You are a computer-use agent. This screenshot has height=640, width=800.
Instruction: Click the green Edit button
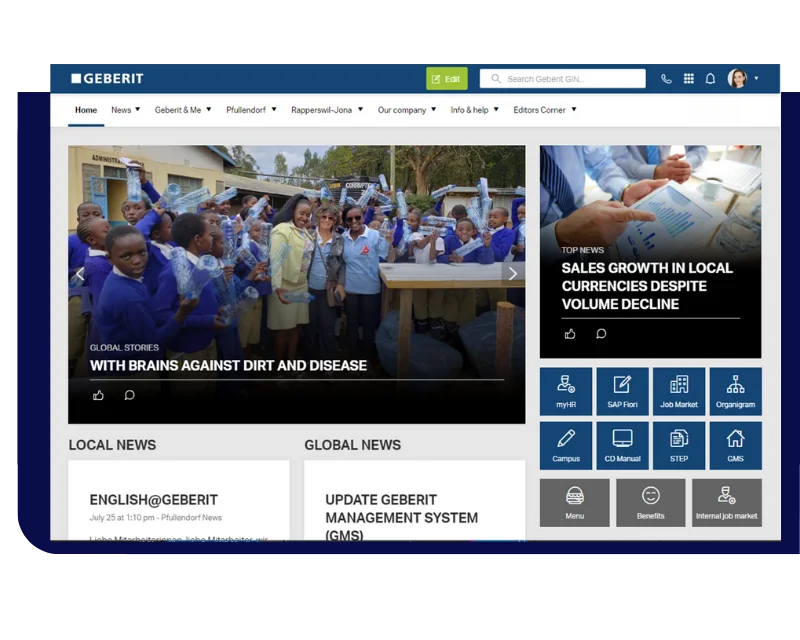(x=446, y=79)
